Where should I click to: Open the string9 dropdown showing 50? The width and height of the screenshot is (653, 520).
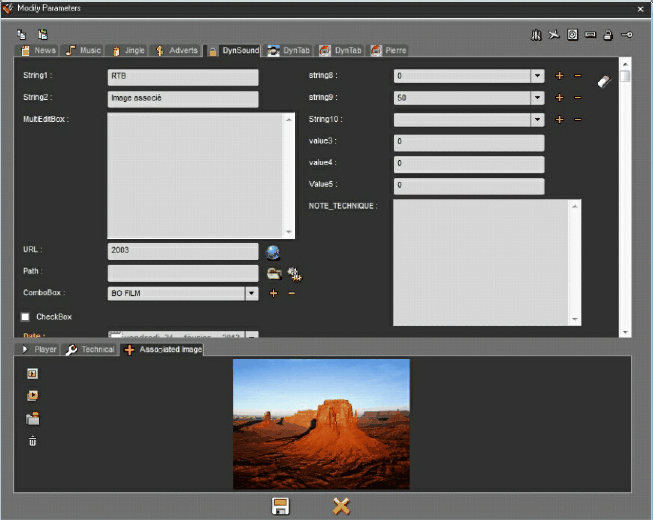coord(538,98)
